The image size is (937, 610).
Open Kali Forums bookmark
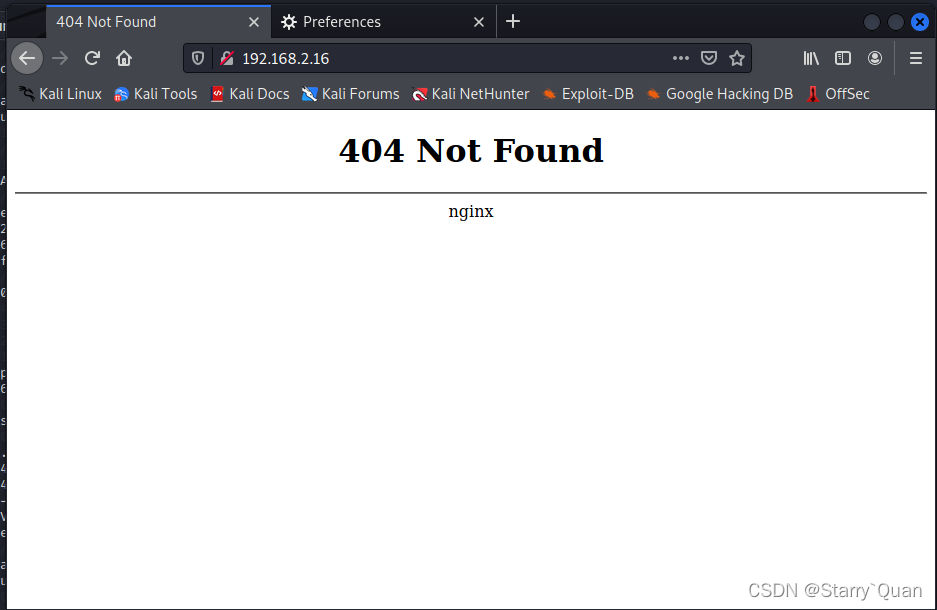coord(350,94)
